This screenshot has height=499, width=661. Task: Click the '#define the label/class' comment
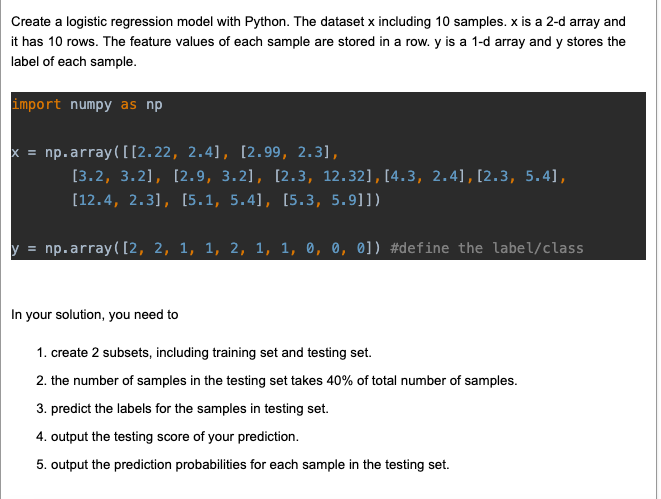[487, 248]
